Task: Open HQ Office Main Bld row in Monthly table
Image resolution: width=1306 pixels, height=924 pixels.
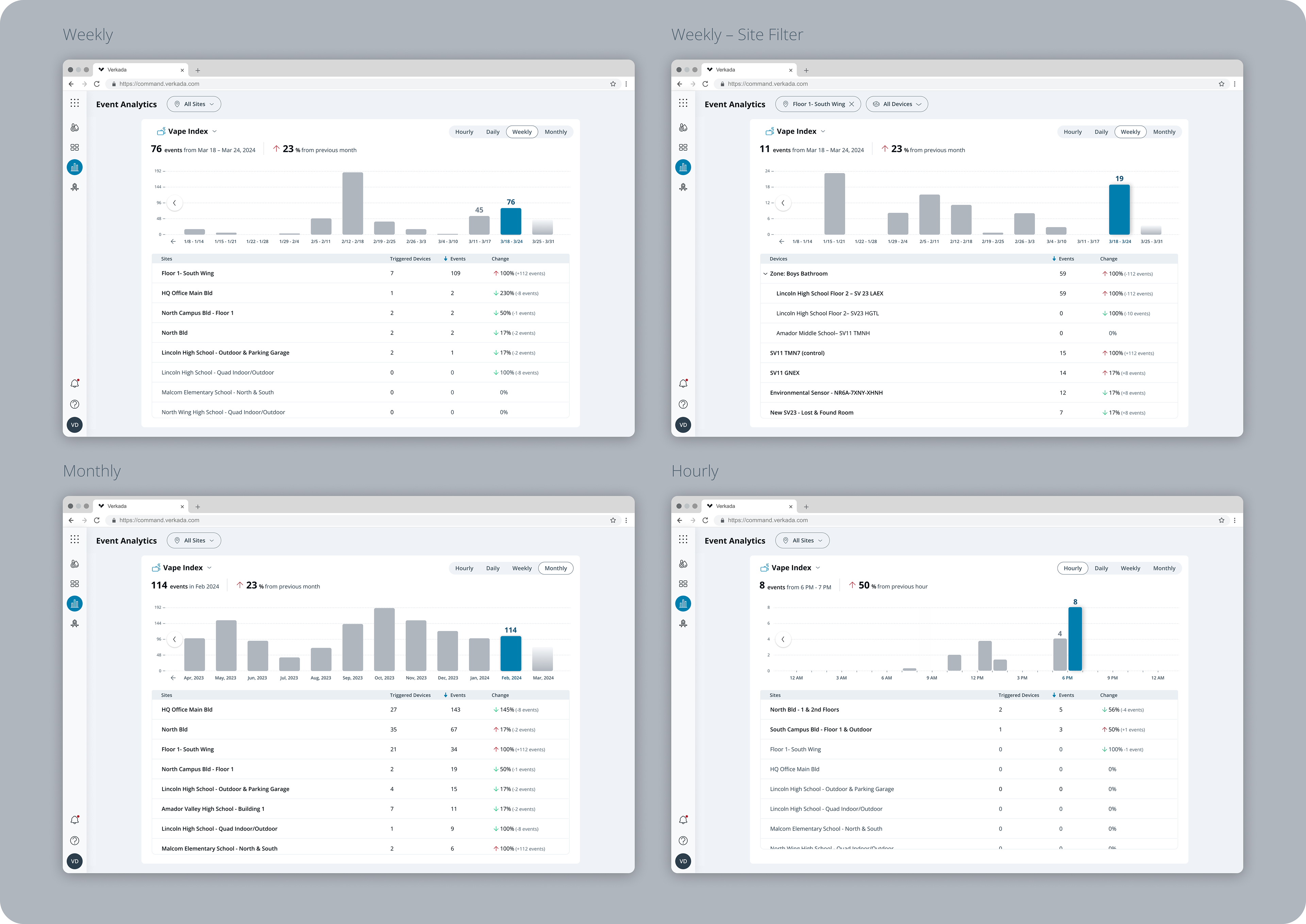Action: 360,710
